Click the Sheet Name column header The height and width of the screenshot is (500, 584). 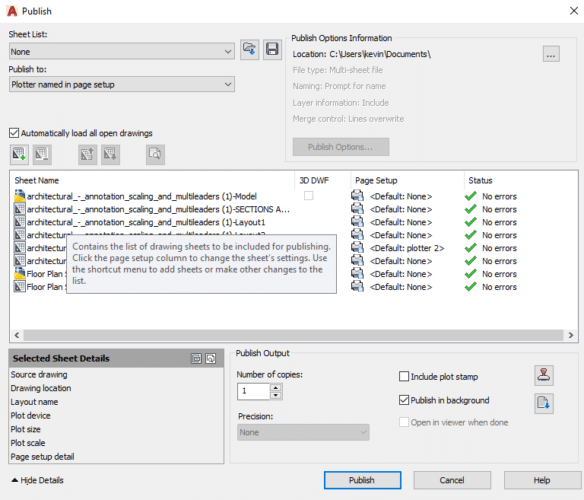(x=36, y=180)
